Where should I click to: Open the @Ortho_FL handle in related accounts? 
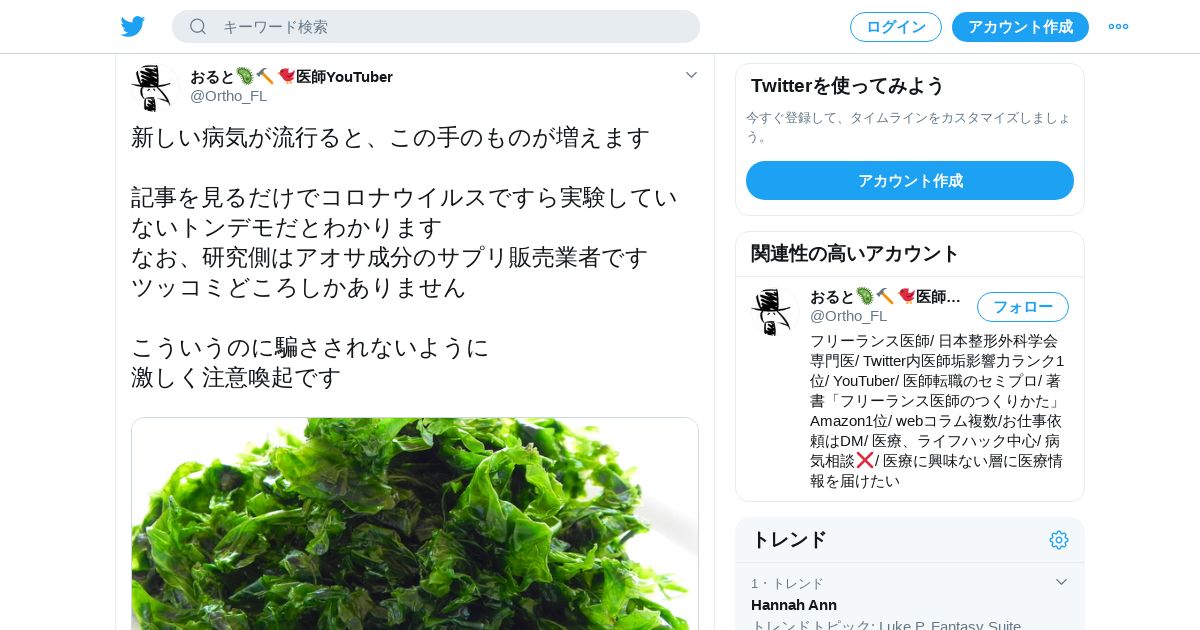pyautogui.click(x=848, y=316)
